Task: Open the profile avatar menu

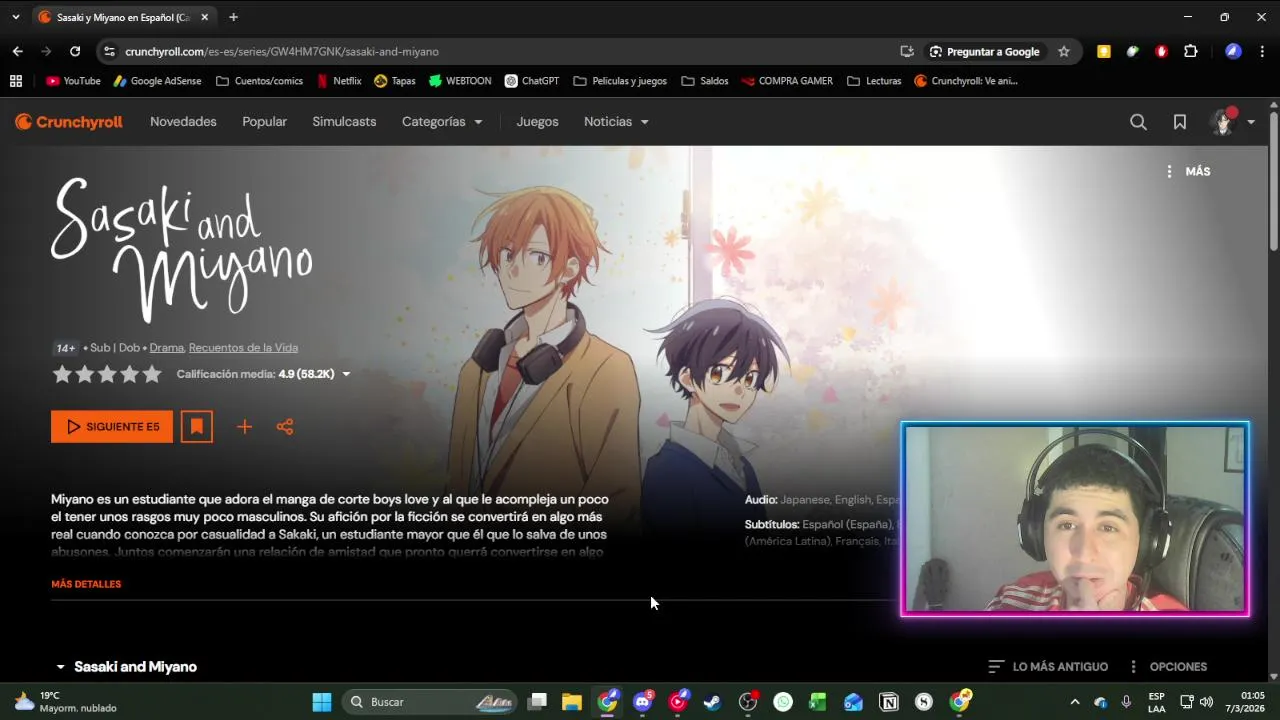Action: (1232, 122)
